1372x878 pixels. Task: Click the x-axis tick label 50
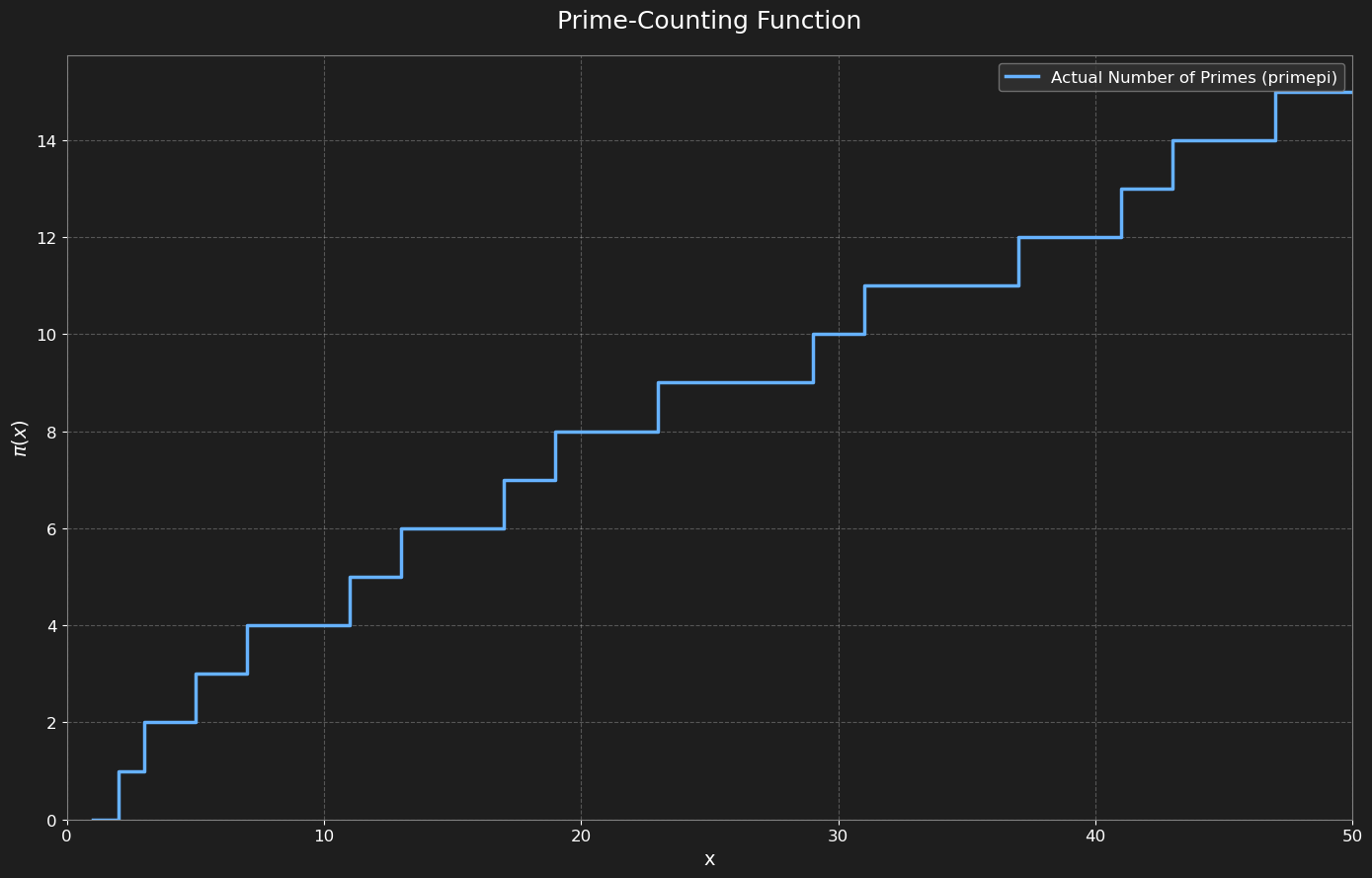(x=1352, y=836)
